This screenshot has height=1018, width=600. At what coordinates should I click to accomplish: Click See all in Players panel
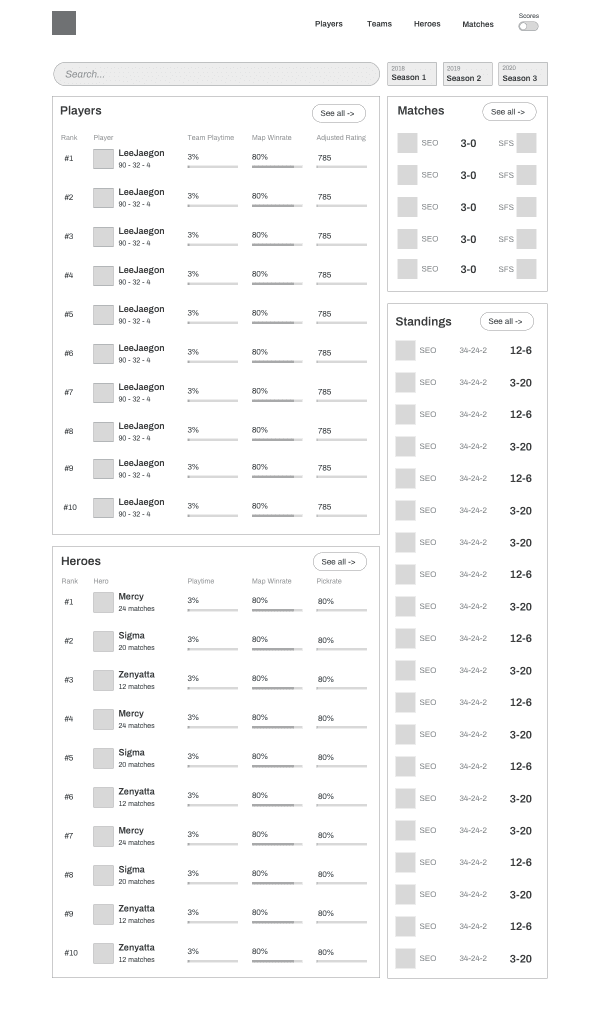point(339,113)
